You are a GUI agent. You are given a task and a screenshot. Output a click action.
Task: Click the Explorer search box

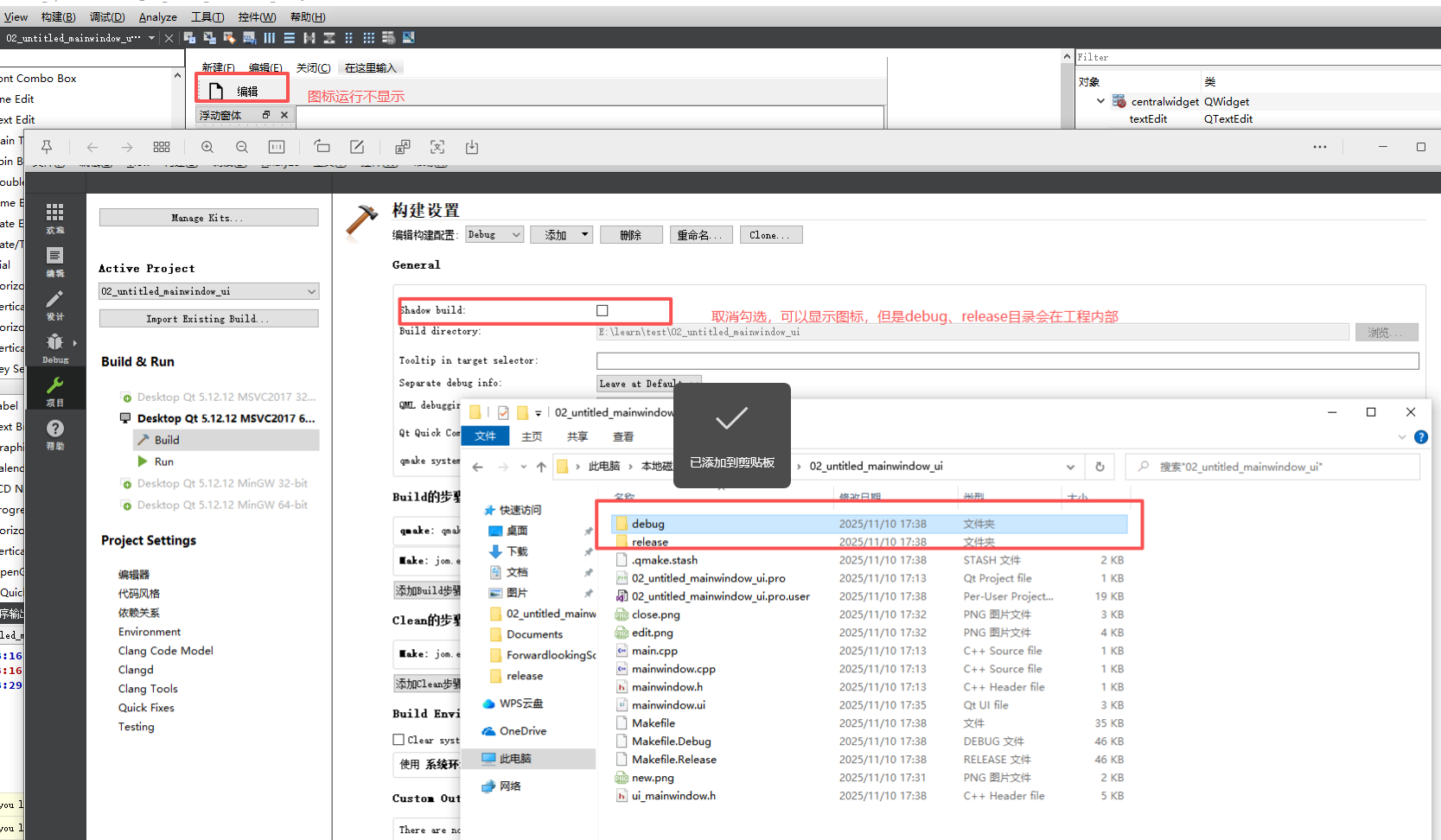pyautogui.click(x=1272, y=467)
